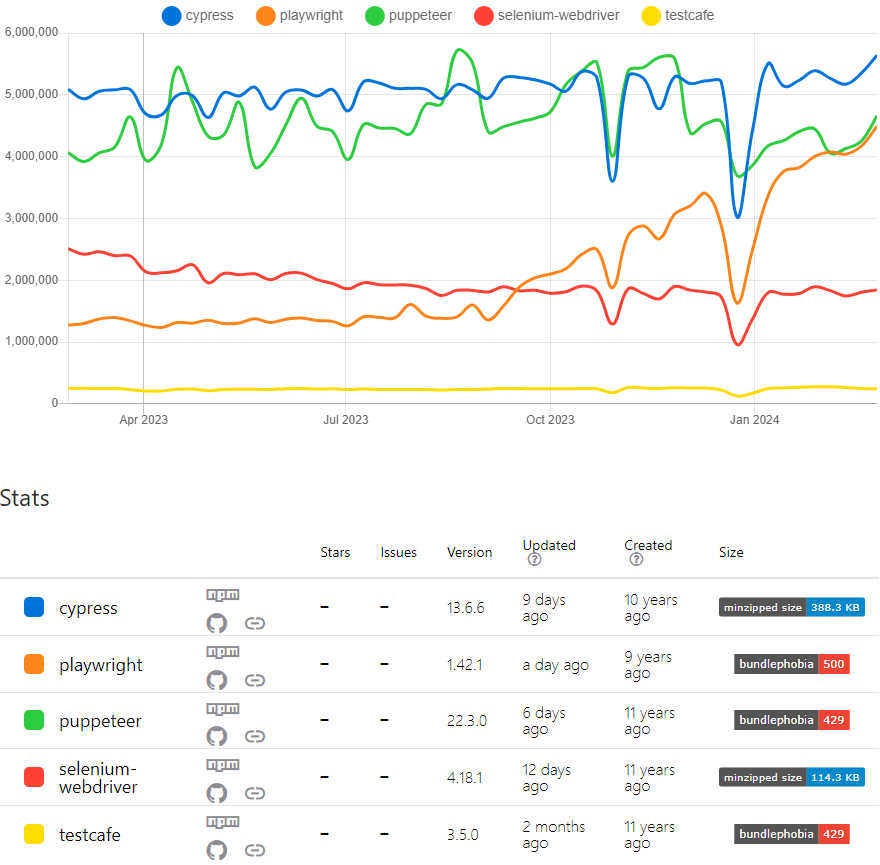This screenshot has height=865, width=880.
Task: Click the Updated column header
Action: pos(549,545)
